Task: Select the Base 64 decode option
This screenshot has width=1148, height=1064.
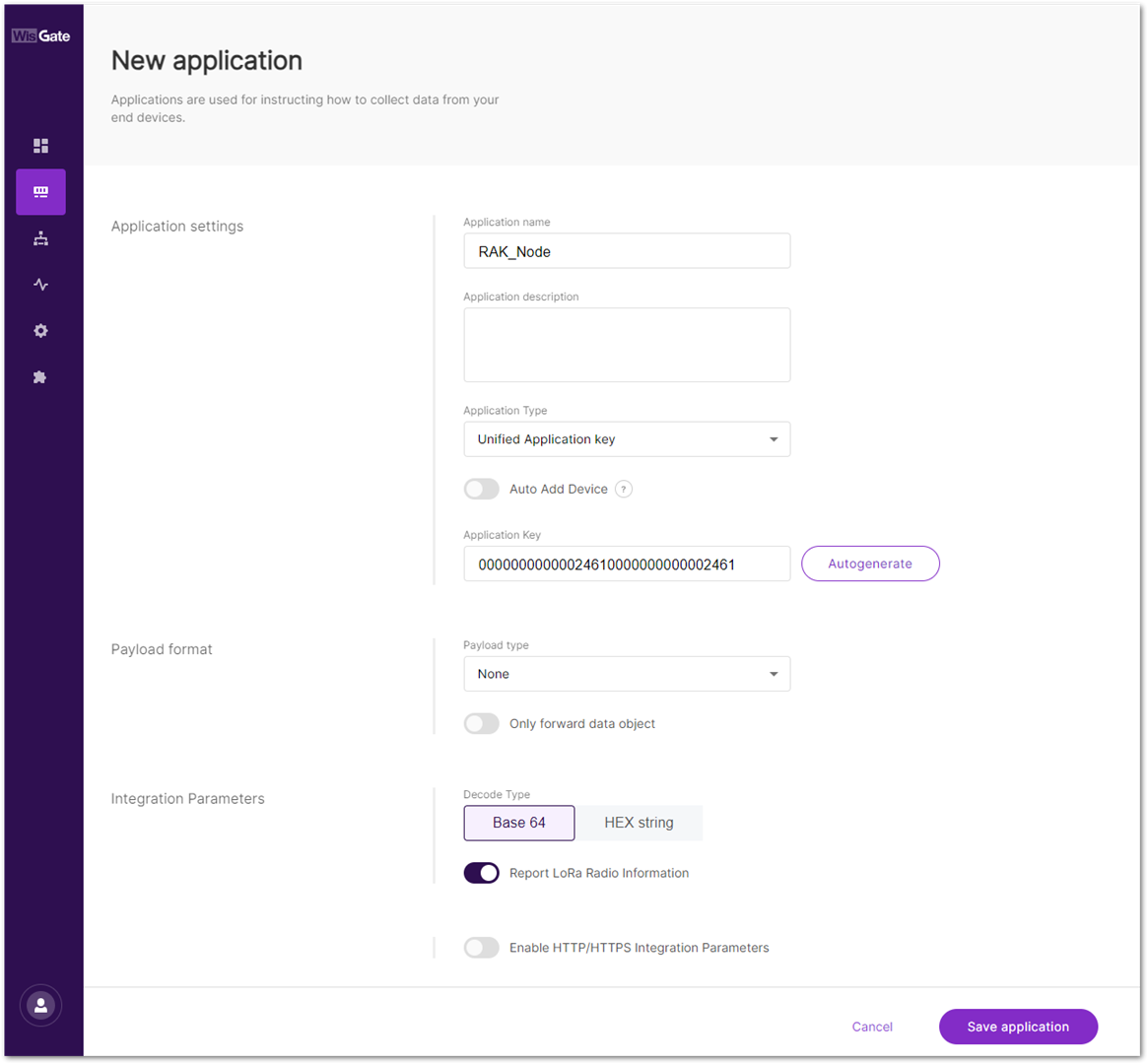Action: [518, 823]
